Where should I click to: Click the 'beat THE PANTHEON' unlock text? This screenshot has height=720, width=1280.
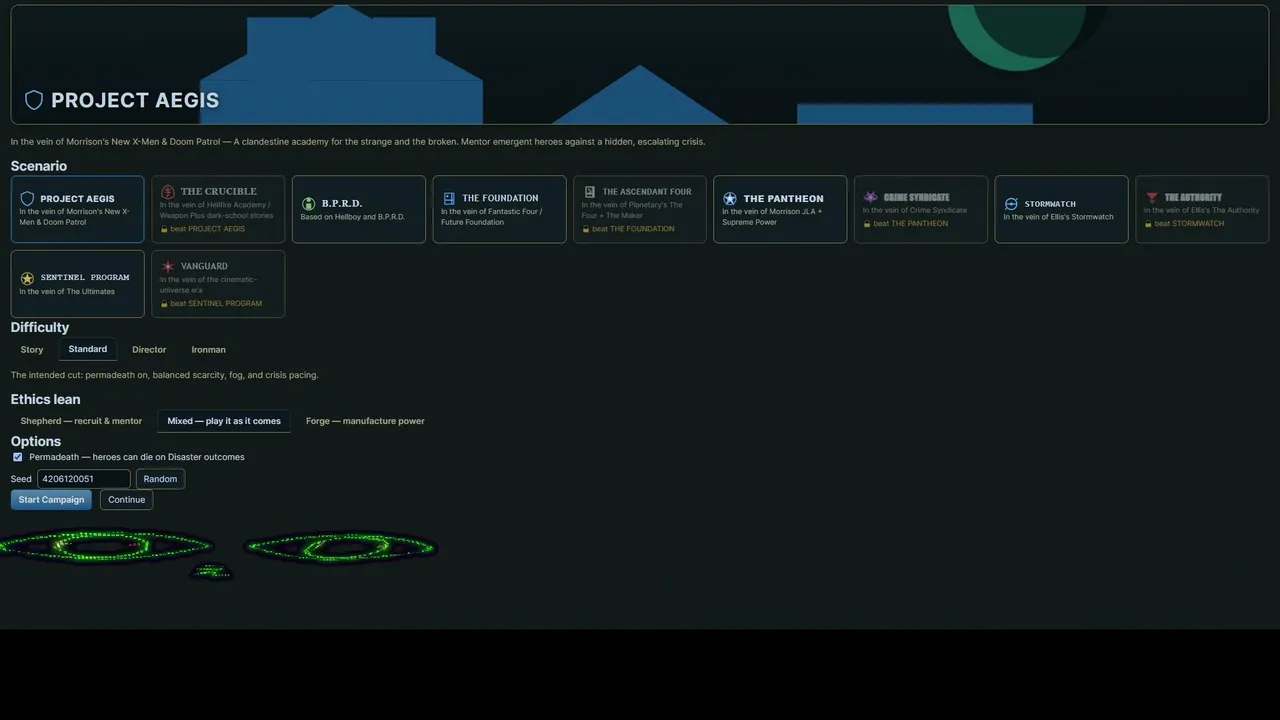click(x=910, y=224)
